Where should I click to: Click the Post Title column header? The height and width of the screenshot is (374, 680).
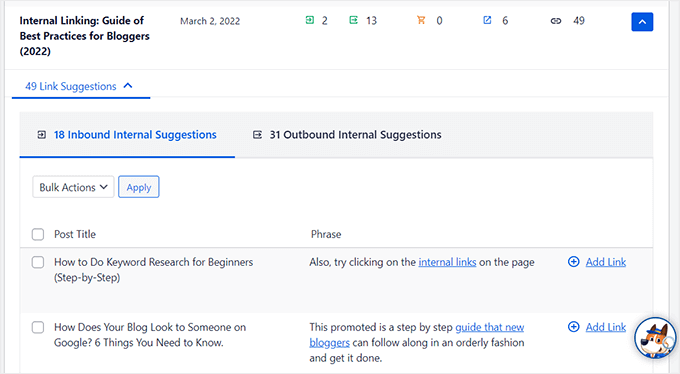tap(75, 234)
